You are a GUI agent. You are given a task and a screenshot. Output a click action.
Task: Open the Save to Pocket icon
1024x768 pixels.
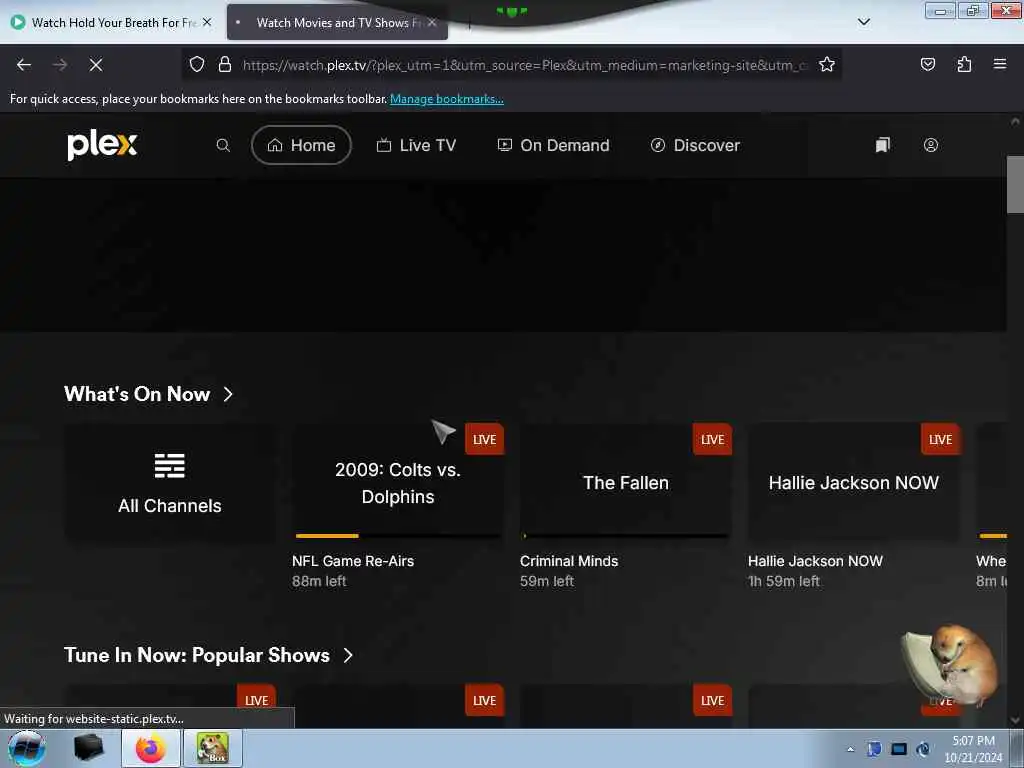(x=927, y=64)
